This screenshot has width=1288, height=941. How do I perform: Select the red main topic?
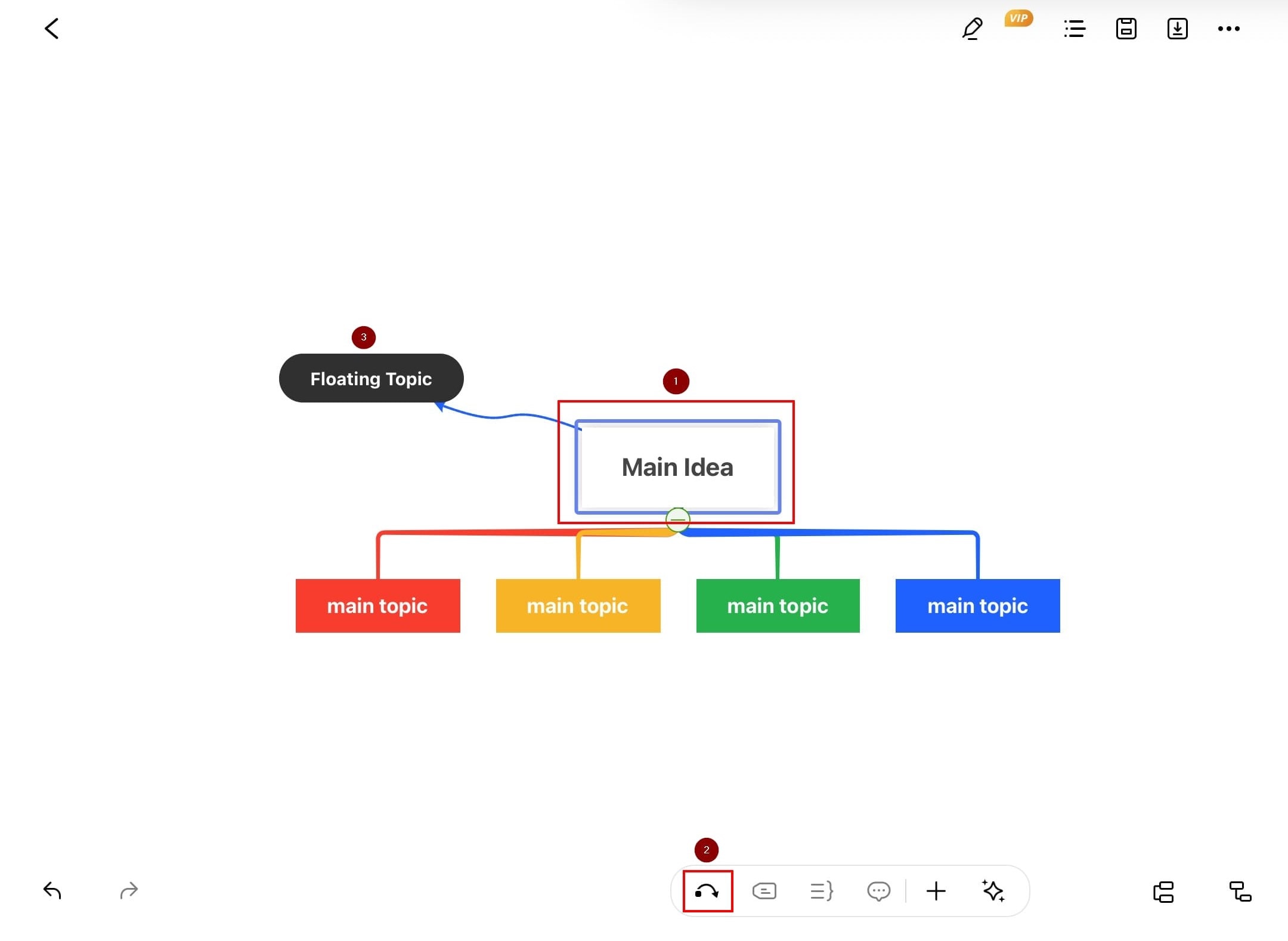point(377,606)
